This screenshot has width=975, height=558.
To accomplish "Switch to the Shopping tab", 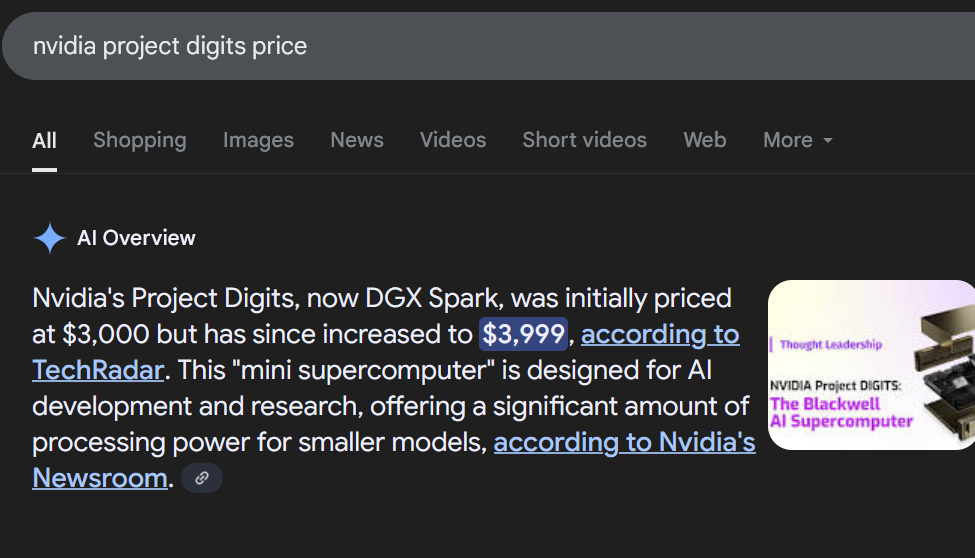I will pos(140,140).
